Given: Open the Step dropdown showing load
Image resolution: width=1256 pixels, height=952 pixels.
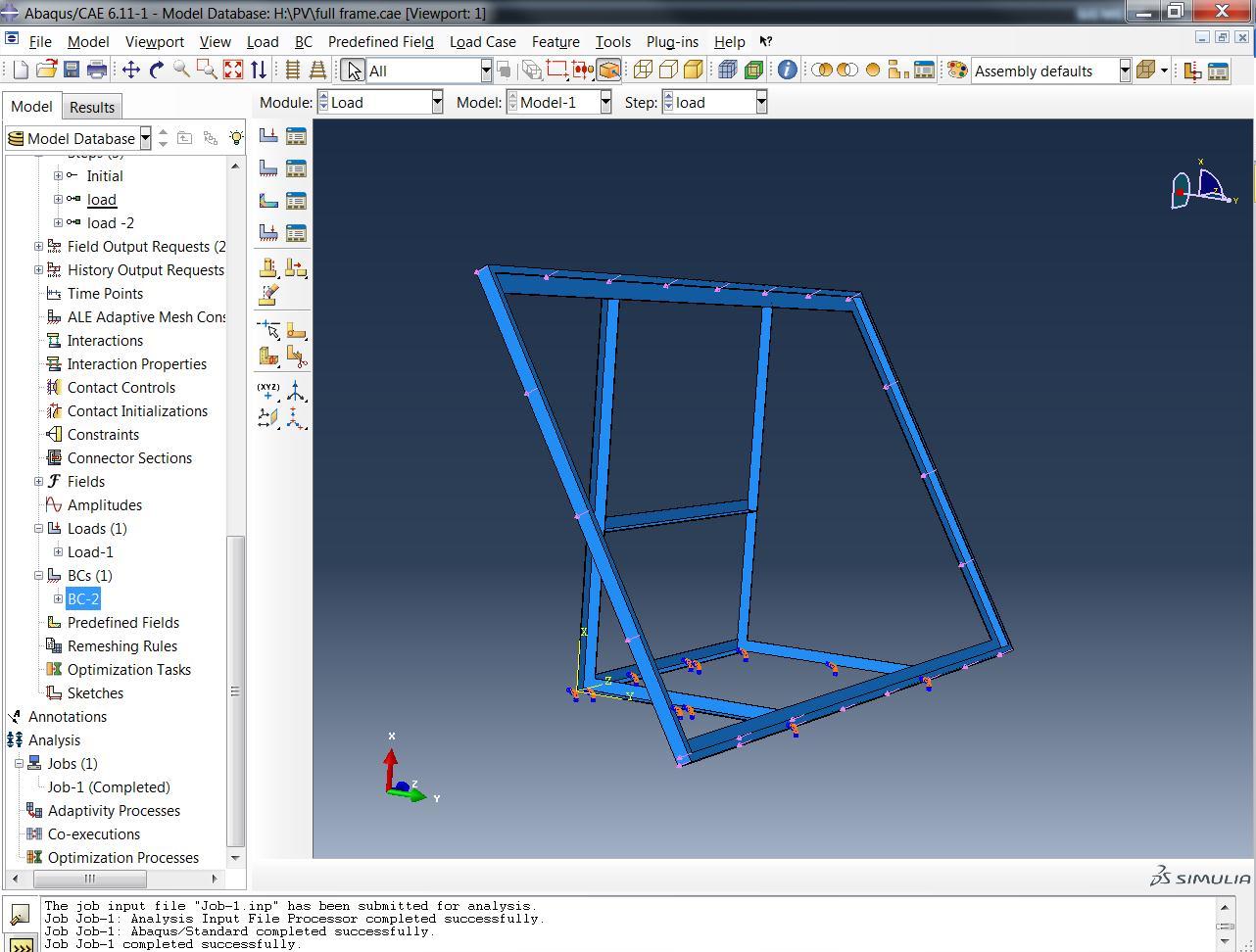Looking at the screenshot, I should (x=760, y=103).
